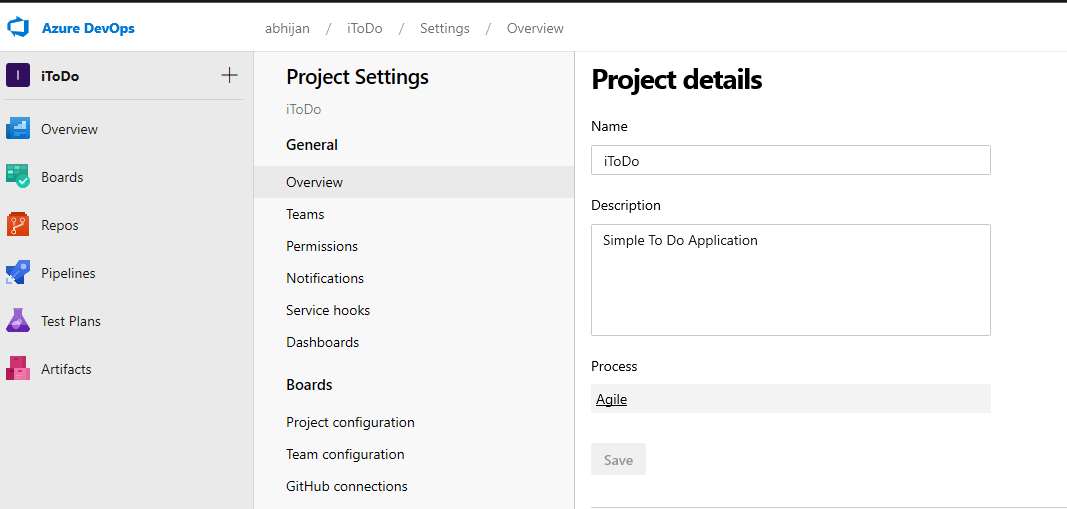The width and height of the screenshot is (1067, 509).
Task: Open the Repos icon in sidebar
Action: click(x=18, y=225)
